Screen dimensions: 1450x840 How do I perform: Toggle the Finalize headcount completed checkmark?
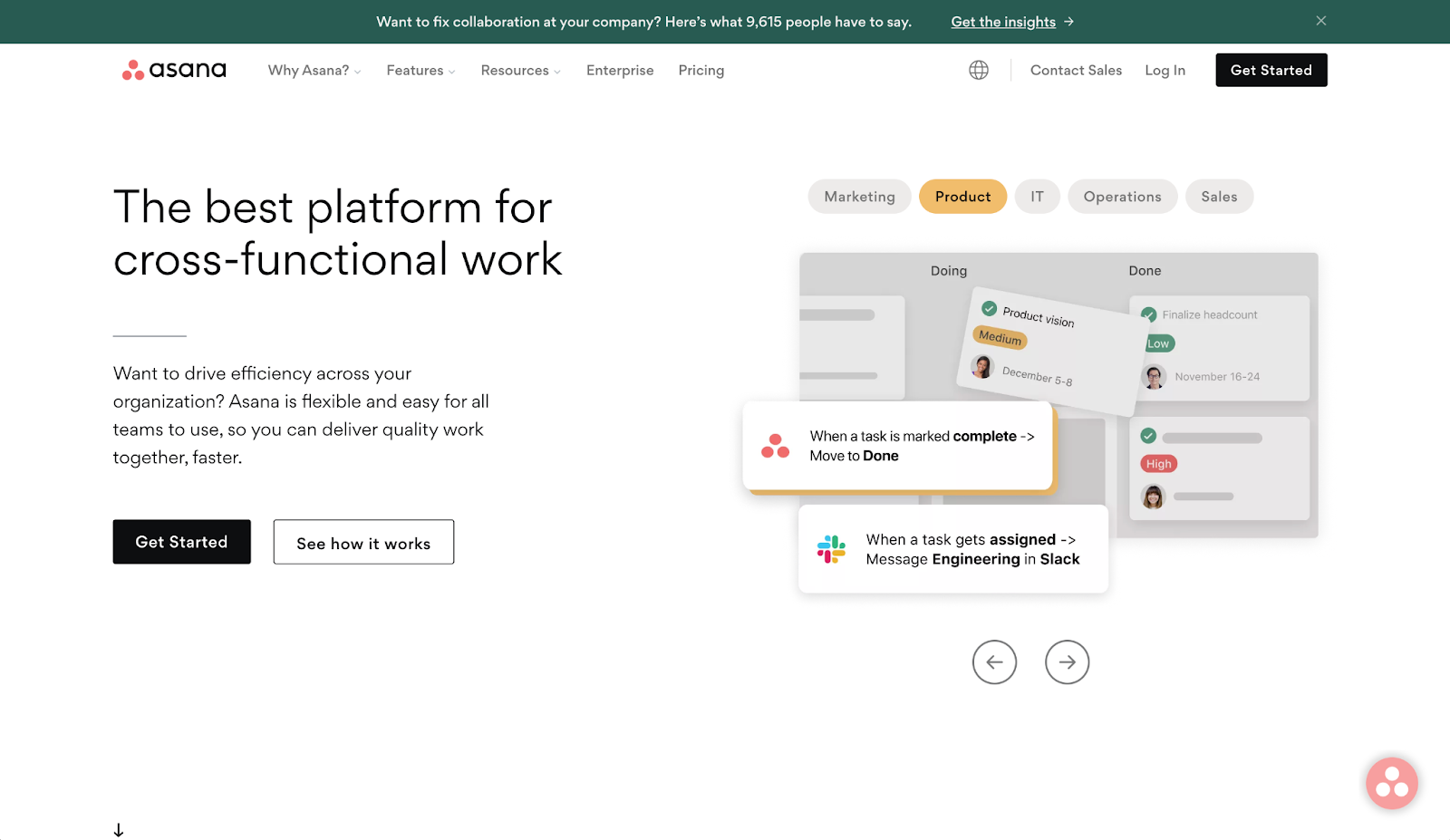click(x=1149, y=314)
